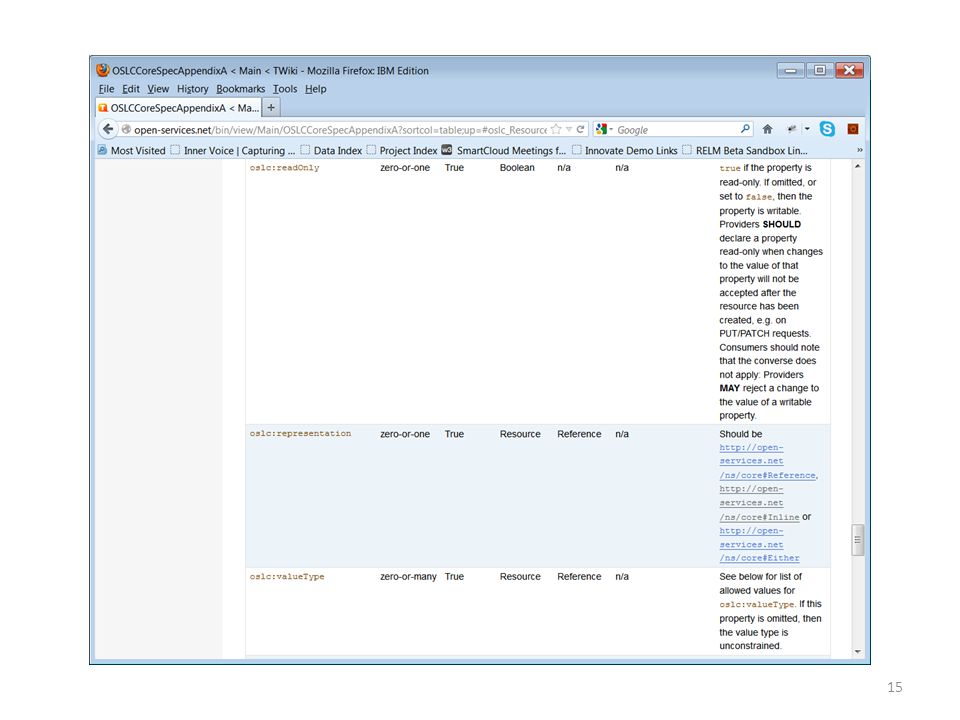Screen dimensions: 960x720
Task: Reload the page with the refresh icon
Action: [x=580, y=129]
